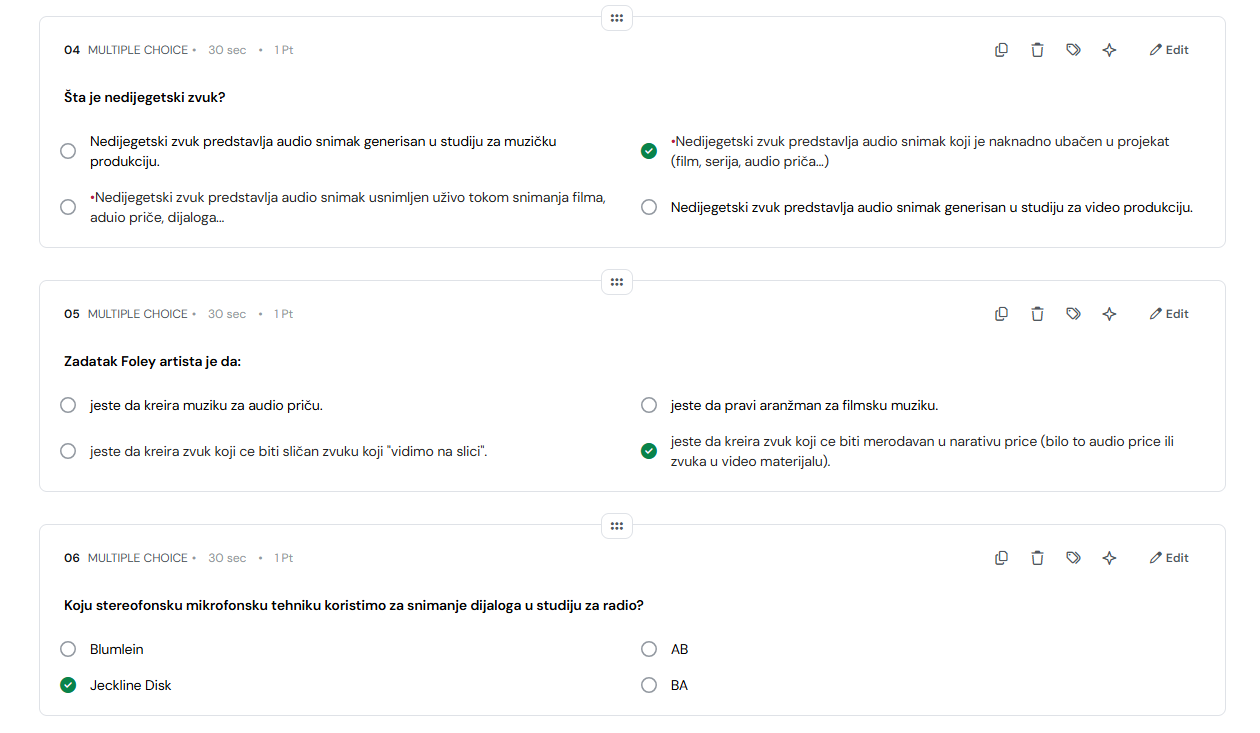The height and width of the screenshot is (733, 1260).
Task: Click the tag icon on question 04
Action: point(1073,50)
